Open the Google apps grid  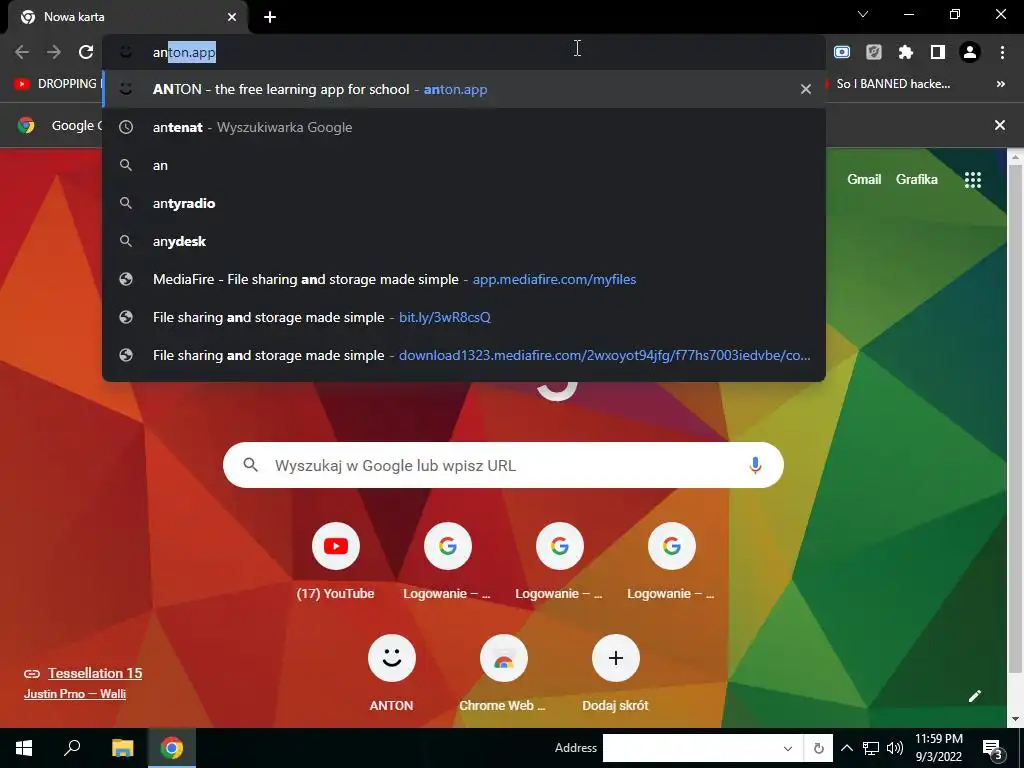972,180
